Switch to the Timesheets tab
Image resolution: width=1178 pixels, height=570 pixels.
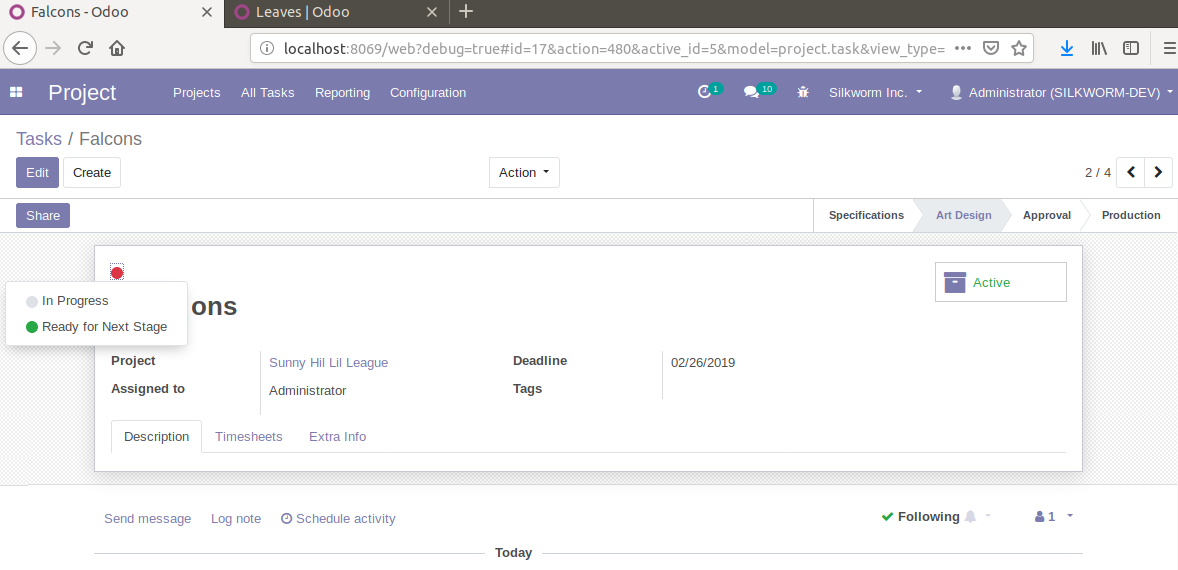pyautogui.click(x=249, y=436)
